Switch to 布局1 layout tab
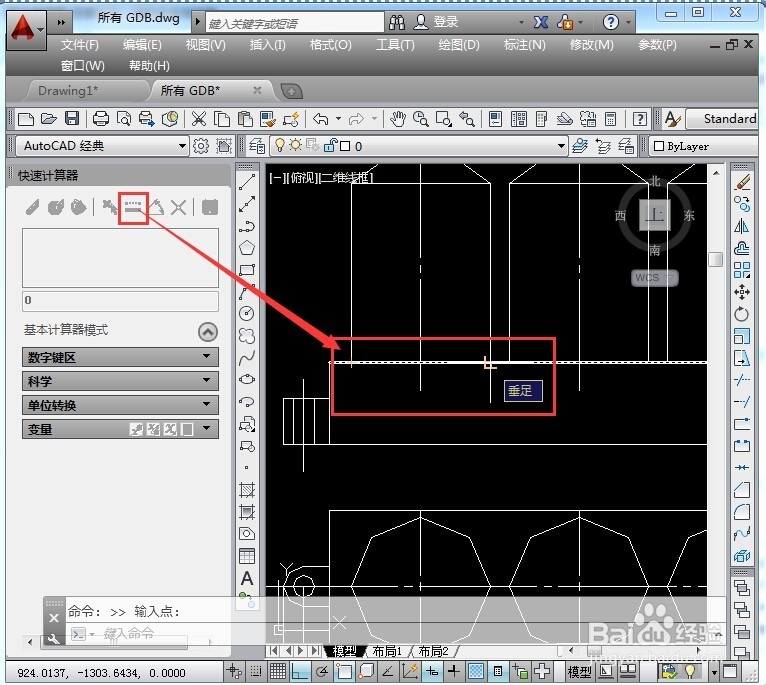Screen dimensions: 766x685 (387, 651)
